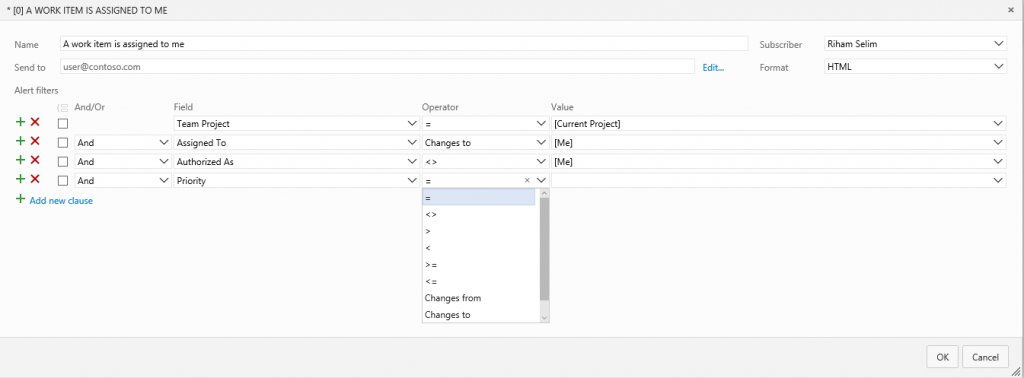Click the Priority value input box
This screenshot has width=1024, height=378.
(771, 180)
